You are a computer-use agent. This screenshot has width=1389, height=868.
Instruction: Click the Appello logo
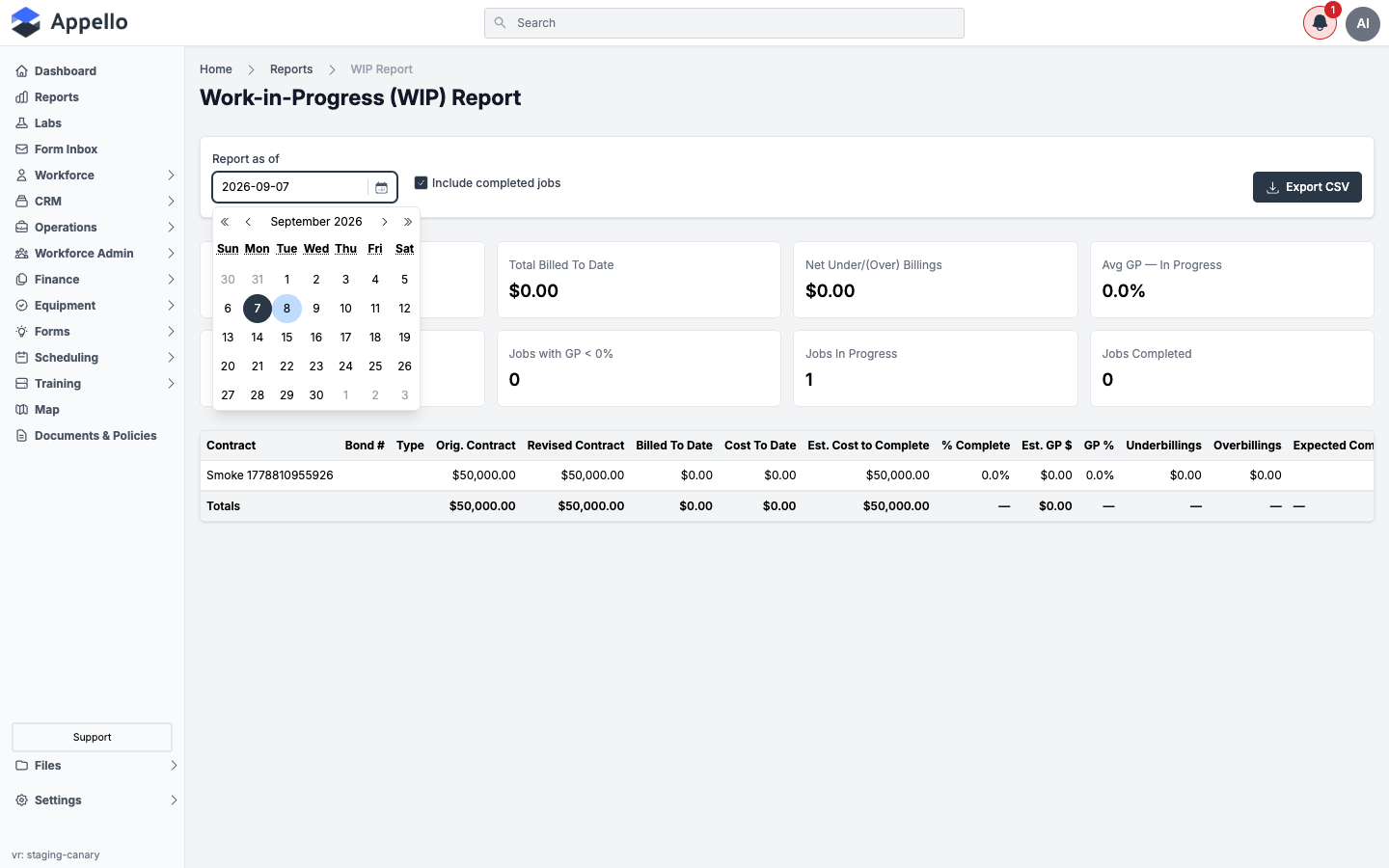pos(69,22)
